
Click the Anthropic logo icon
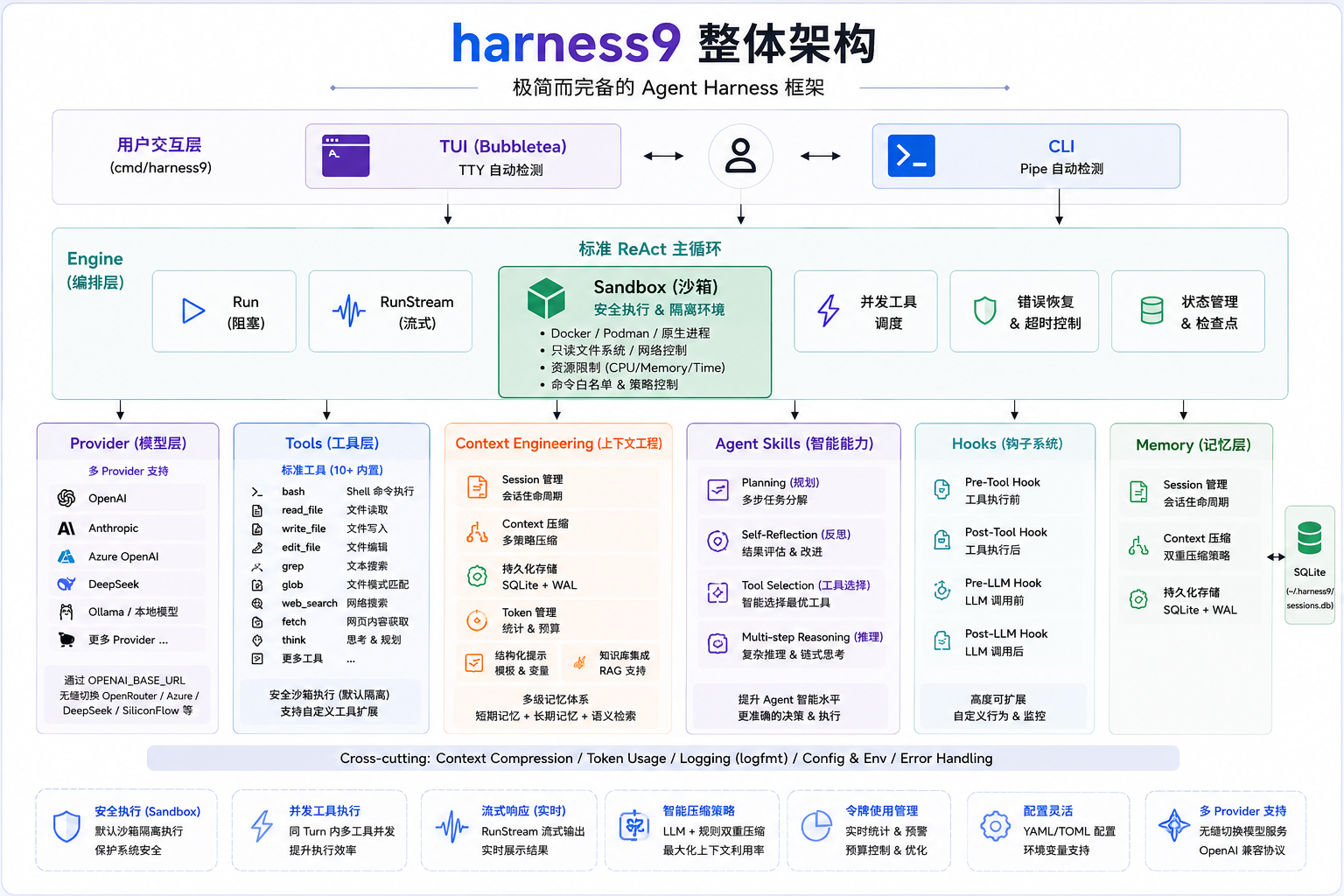coord(66,528)
